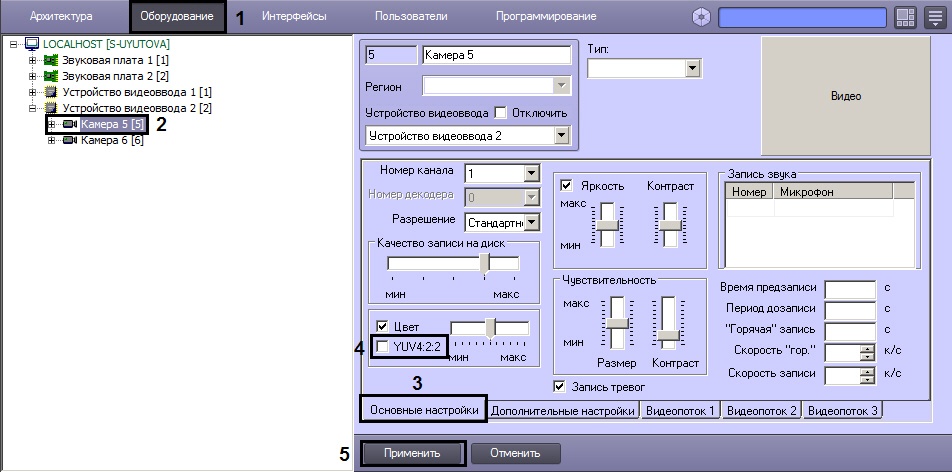Switch to the Оборудование tab
Image resolution: width=952 pixels, height=472 pixels.
(177, 17)
